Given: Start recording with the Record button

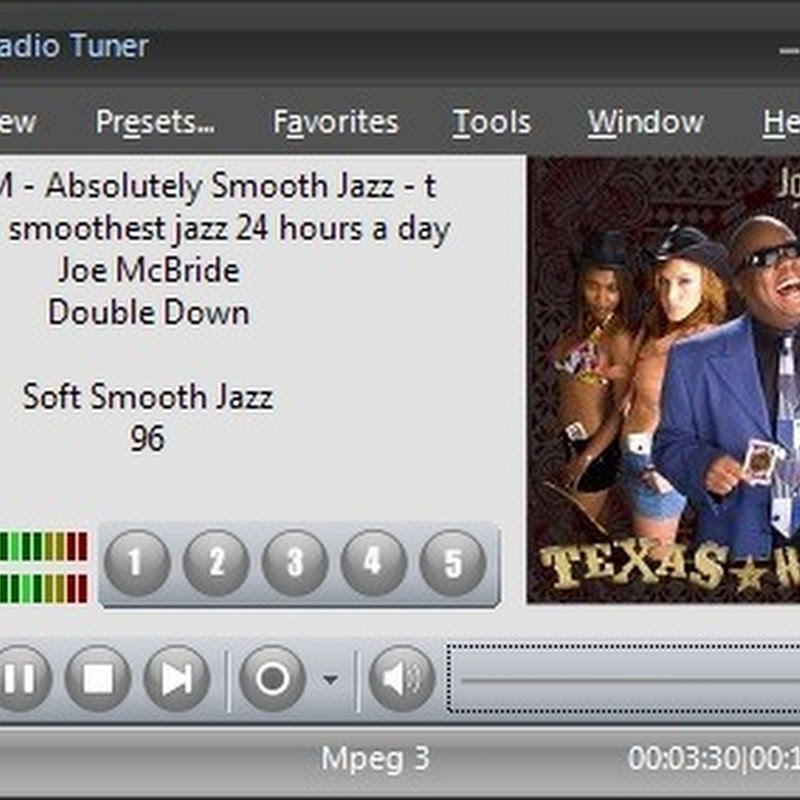Looking at the screenshot, I should pos(272,679).
